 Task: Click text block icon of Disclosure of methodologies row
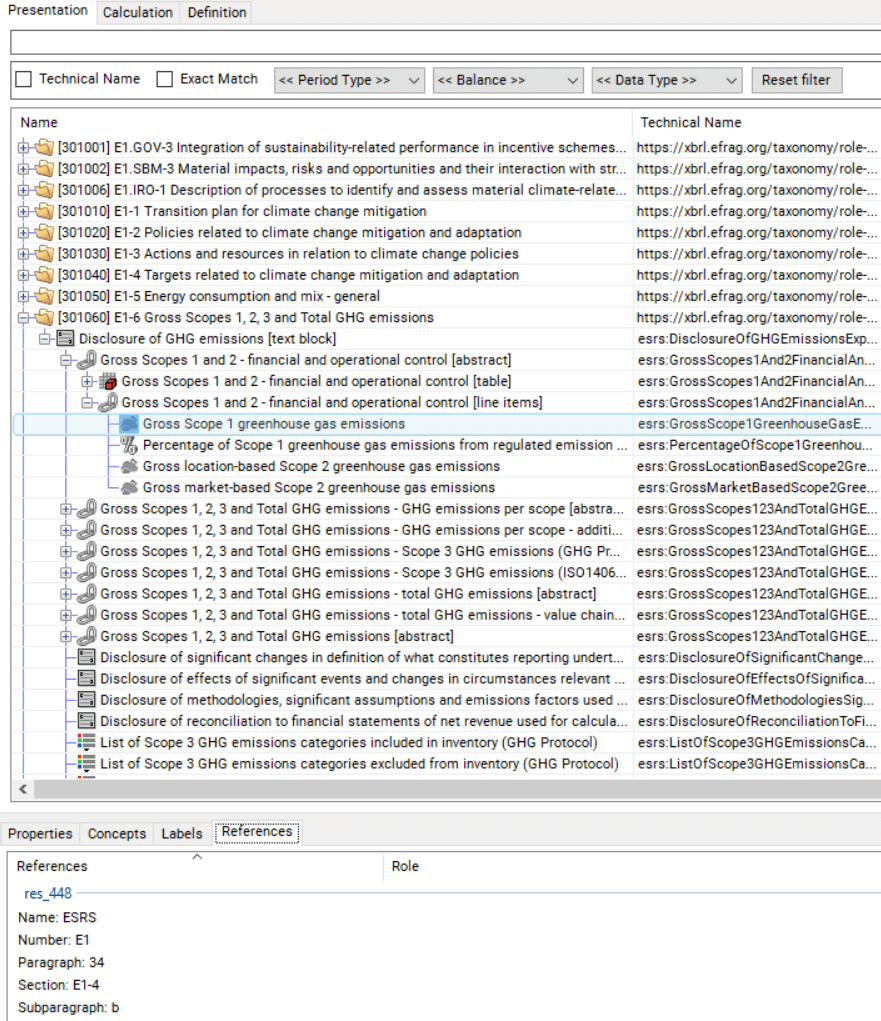click(87, 700)
